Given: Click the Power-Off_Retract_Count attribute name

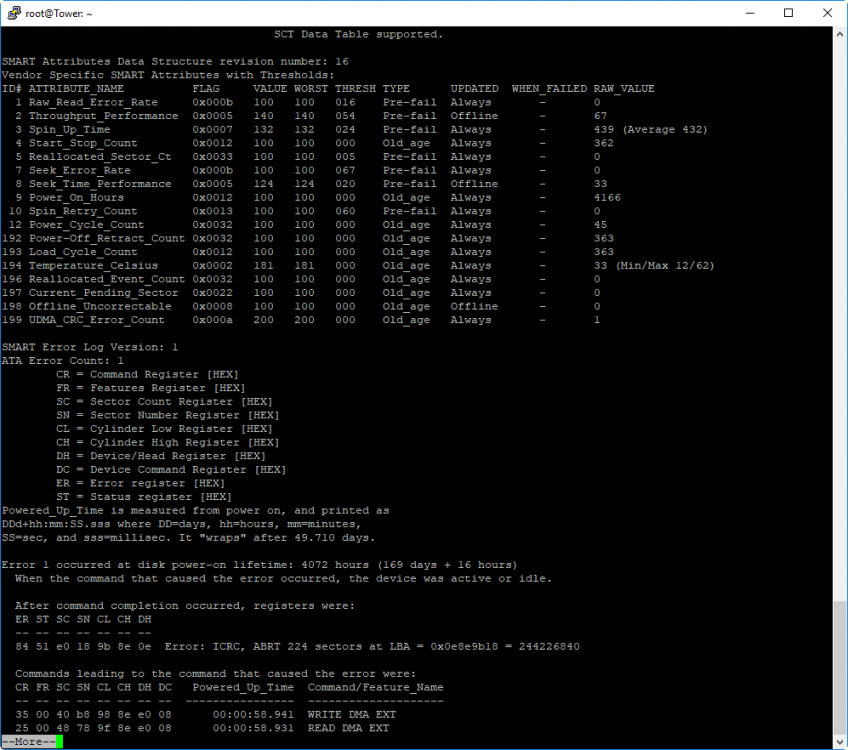Looking at the screenshot, I should [x=107, y=238].
